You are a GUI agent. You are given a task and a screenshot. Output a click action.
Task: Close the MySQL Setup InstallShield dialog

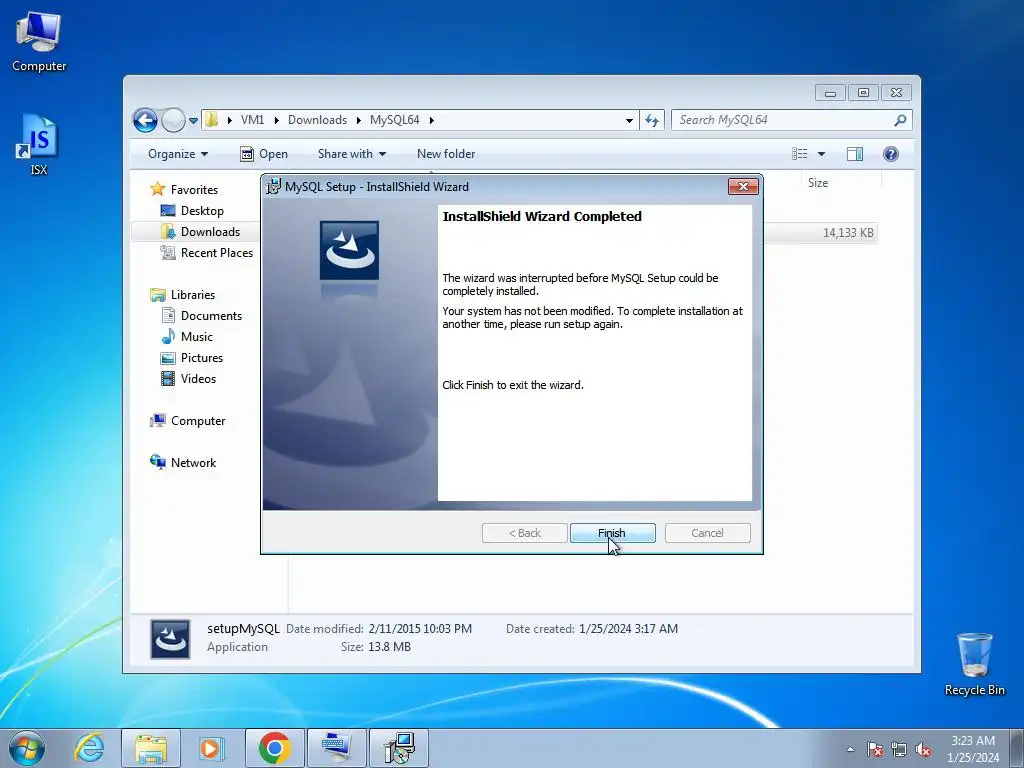(x=743, y=186)
